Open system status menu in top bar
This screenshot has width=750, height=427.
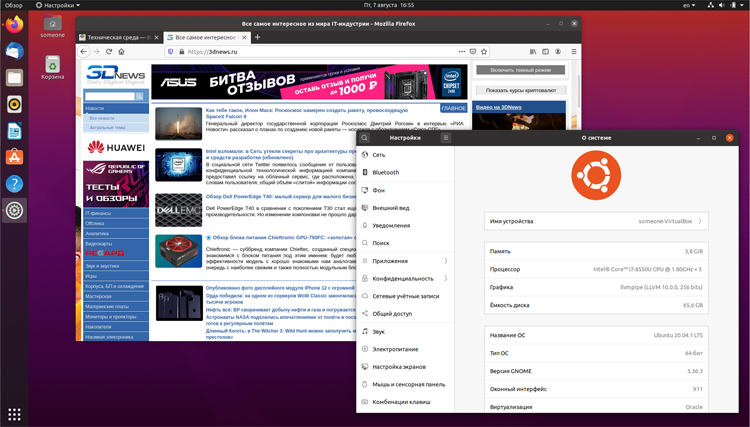coord(726,5)
